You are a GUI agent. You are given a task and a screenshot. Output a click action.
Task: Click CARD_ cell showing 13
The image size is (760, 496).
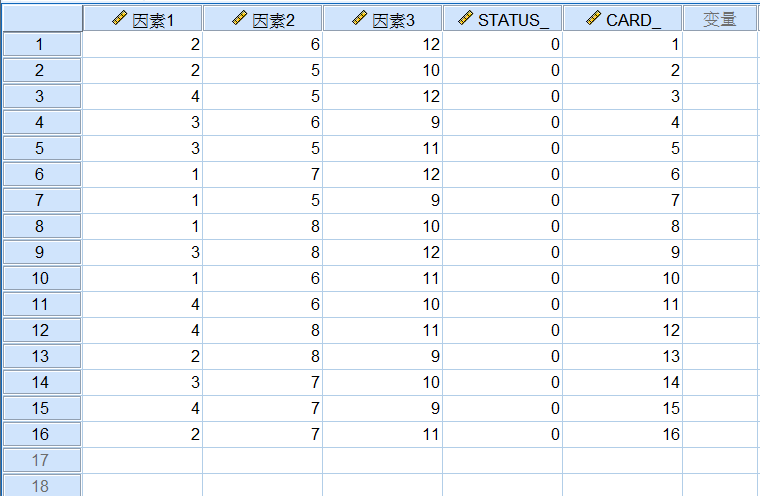point(623,356)
